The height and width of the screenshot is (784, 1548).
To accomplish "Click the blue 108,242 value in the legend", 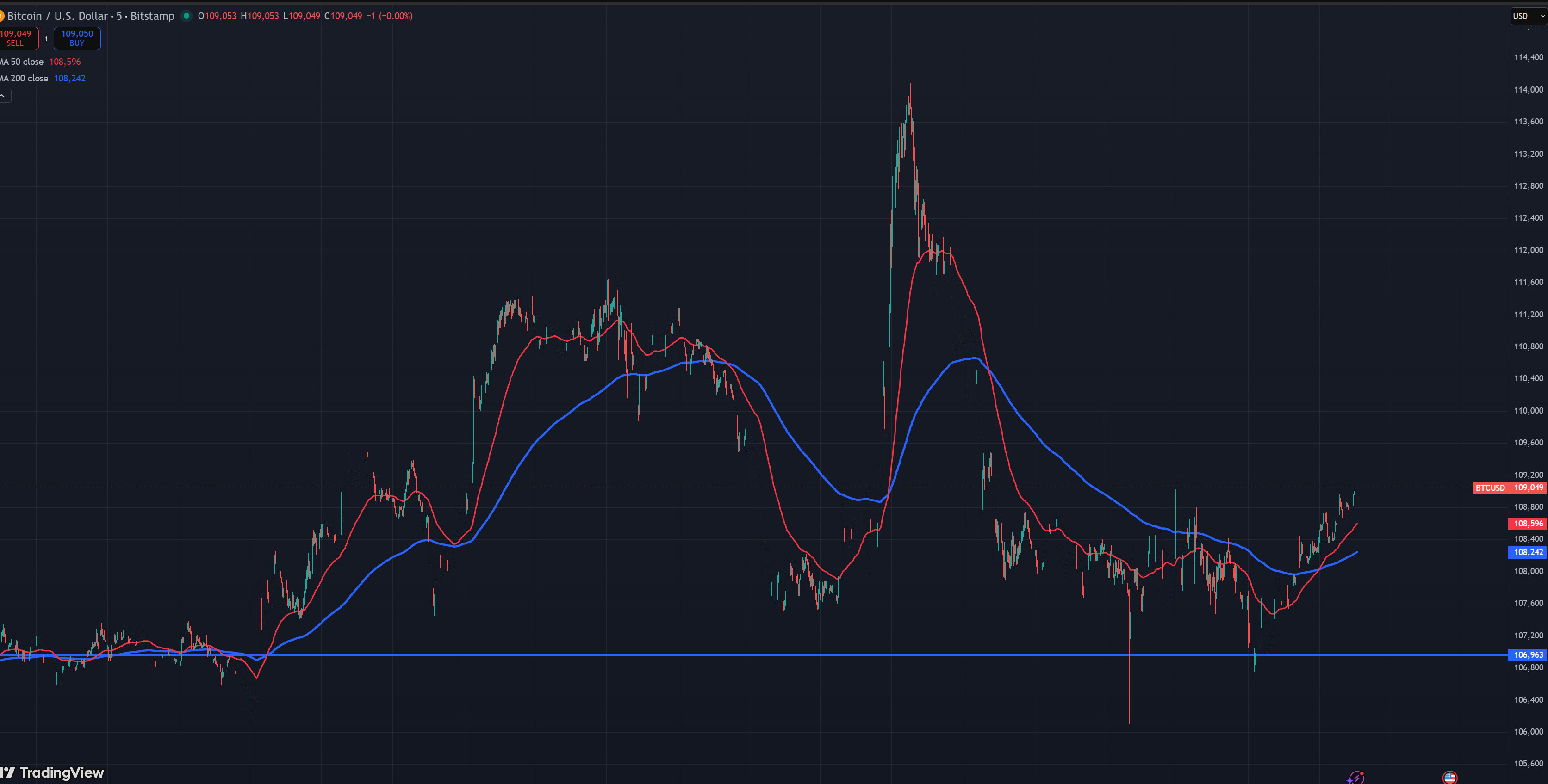I will pos(70,79).
